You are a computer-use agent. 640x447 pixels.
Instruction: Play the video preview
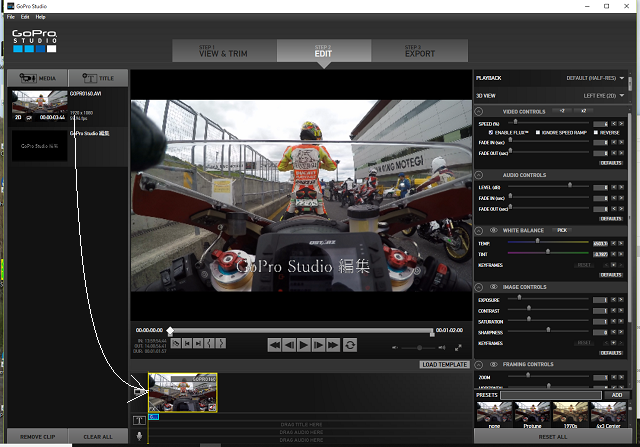(x=303, y=345)
